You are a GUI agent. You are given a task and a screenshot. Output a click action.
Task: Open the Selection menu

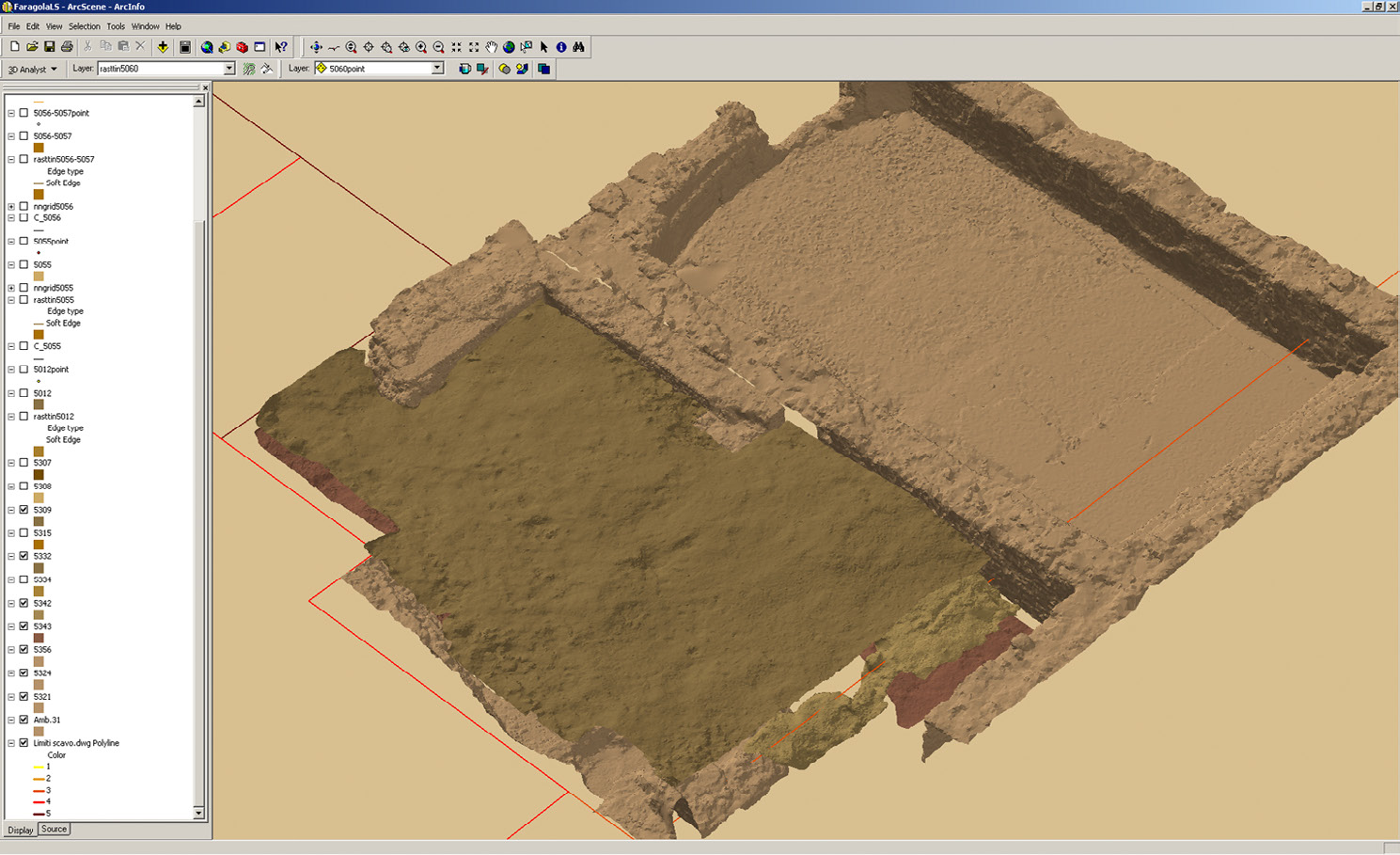(84, 26)
